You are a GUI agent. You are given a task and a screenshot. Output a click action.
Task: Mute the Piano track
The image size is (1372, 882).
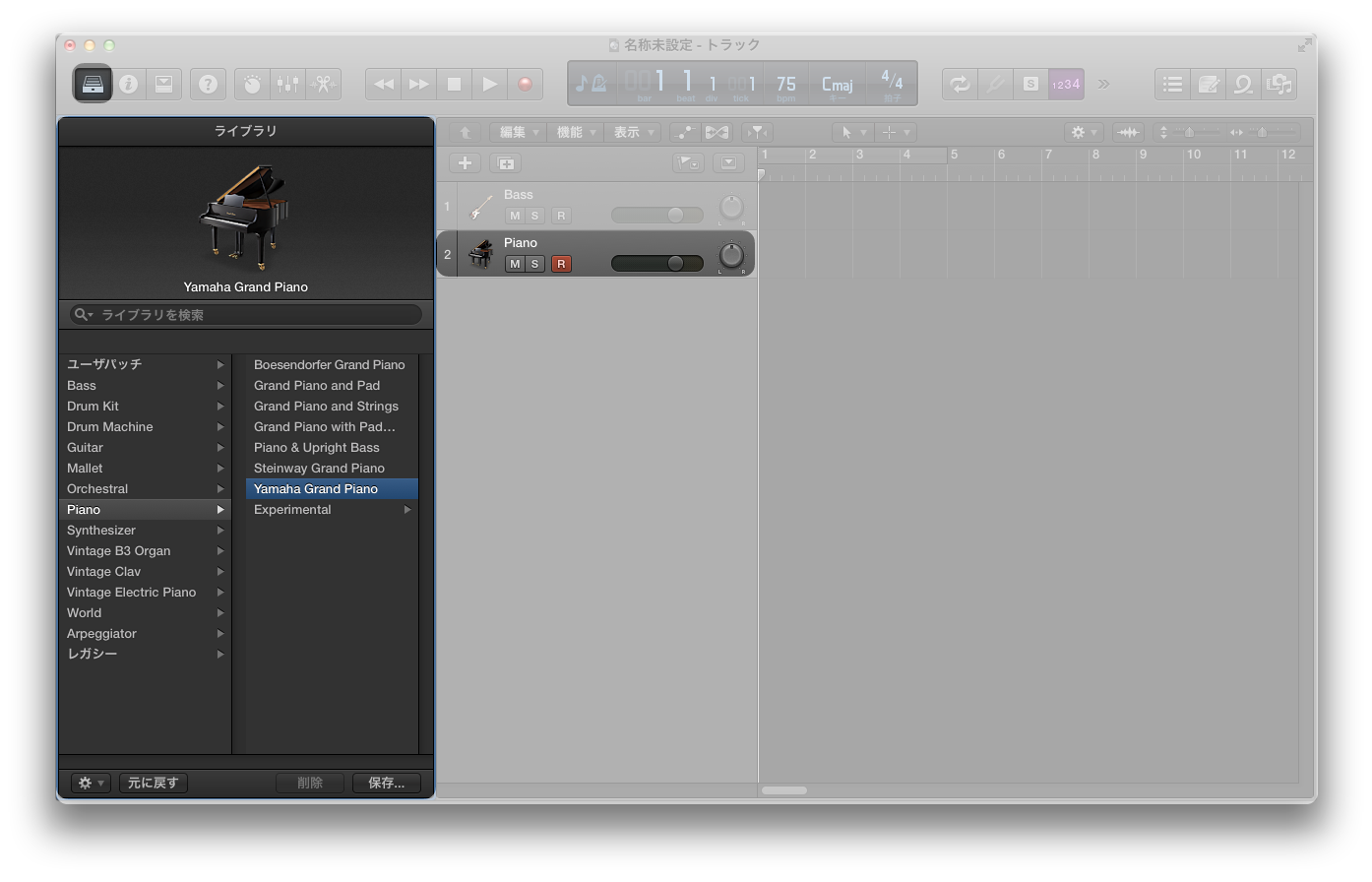[x=513, y=263]
